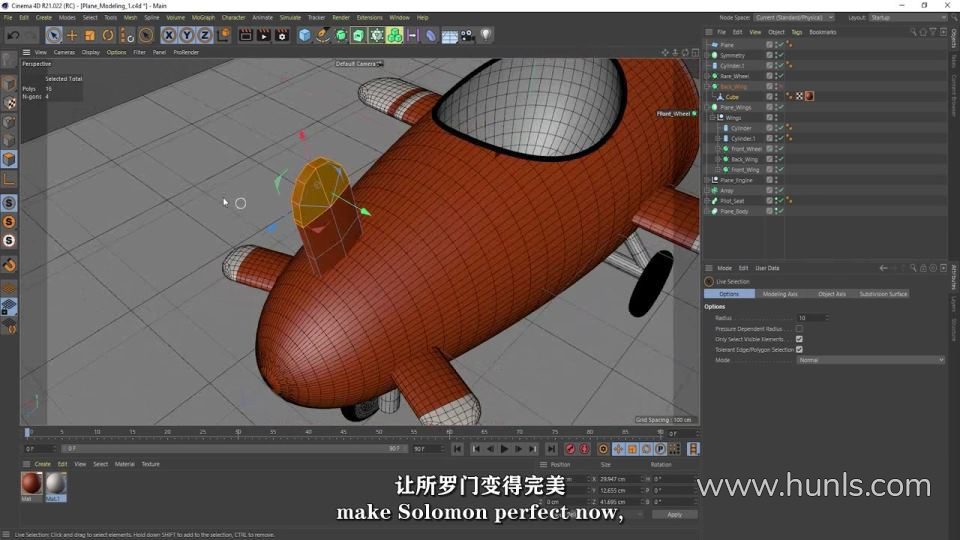The image size is (960, 540).
Task: Click the timeline playhead at frame 0
Action: tap(27, 433)
